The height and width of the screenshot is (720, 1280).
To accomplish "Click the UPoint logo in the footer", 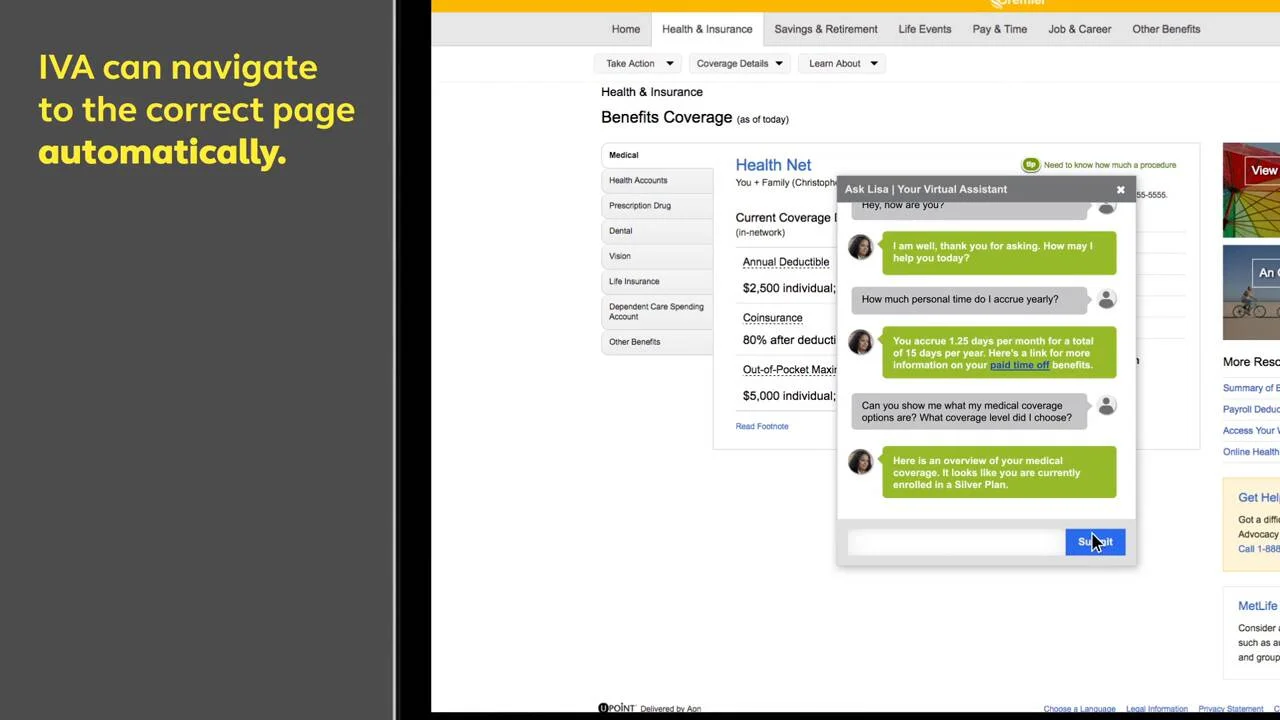I will 617,708.
